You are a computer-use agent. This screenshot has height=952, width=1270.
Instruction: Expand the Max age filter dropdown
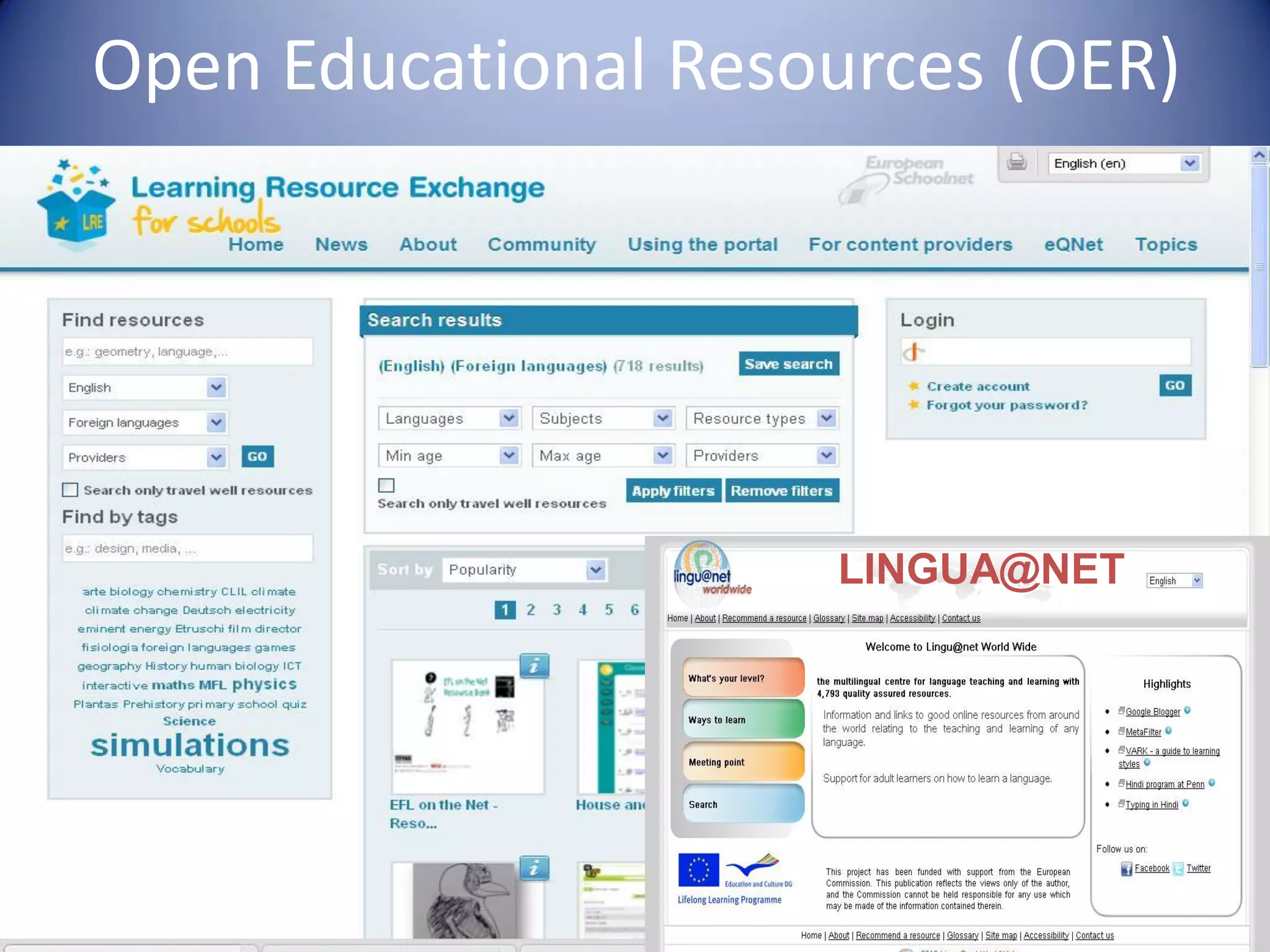coord(603,456)
